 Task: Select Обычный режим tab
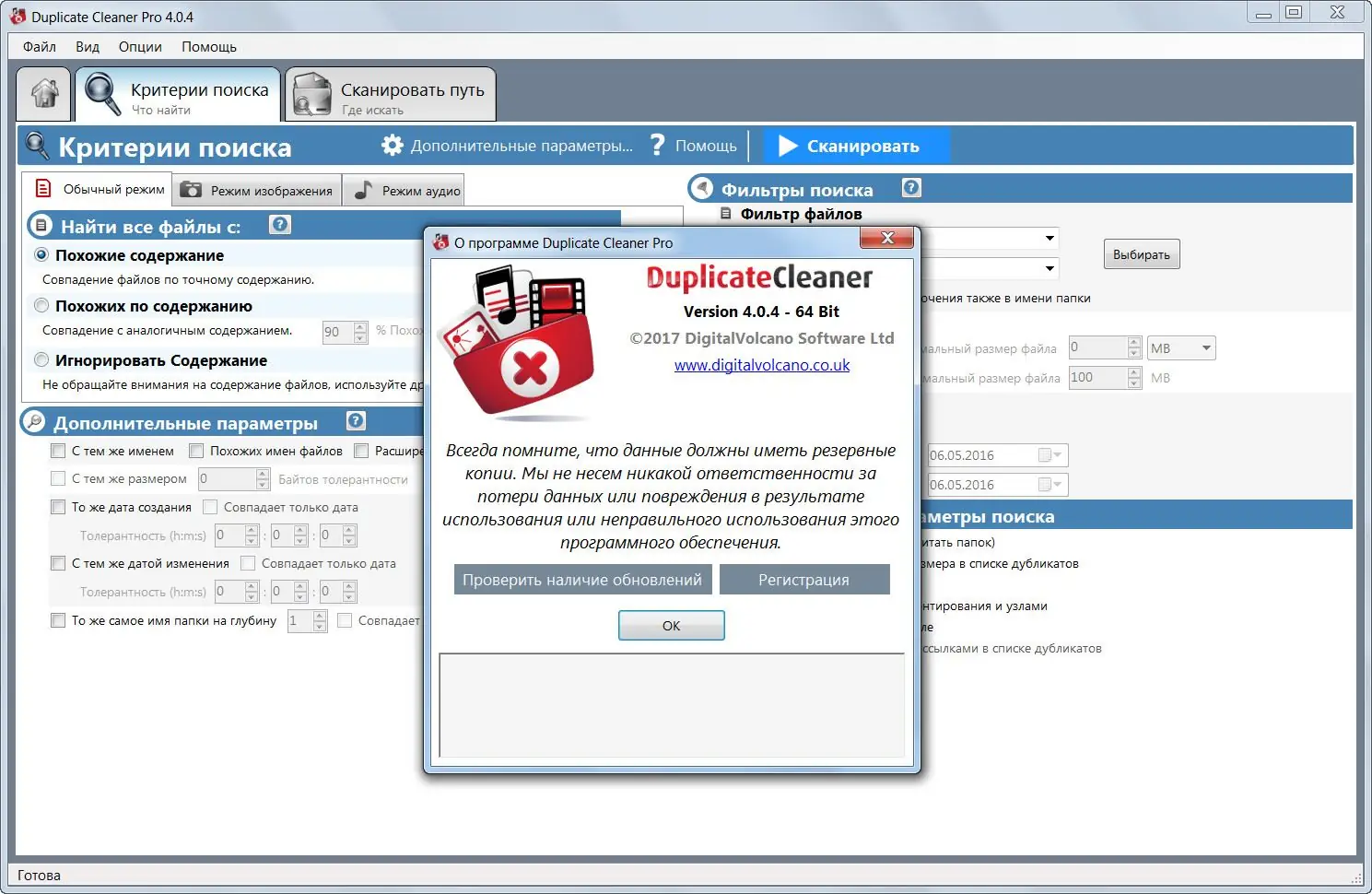coord(98,189)
